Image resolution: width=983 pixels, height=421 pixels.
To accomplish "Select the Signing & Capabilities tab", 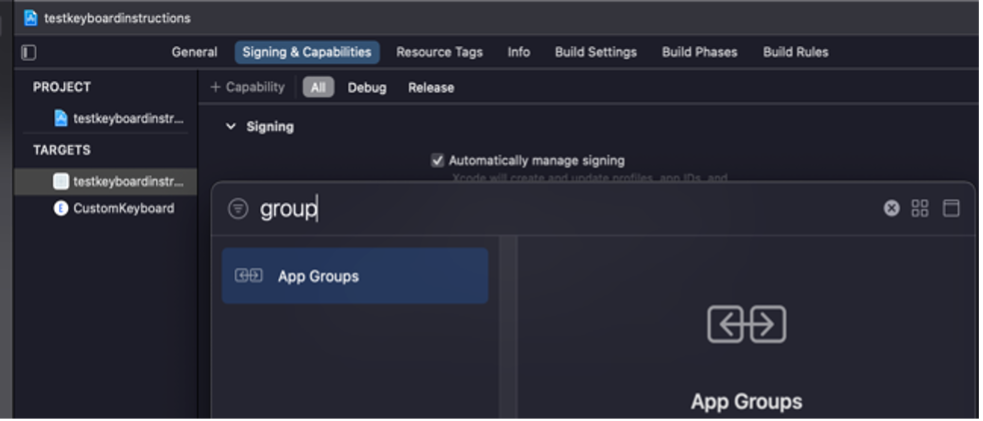I will [x=307, y=53].
